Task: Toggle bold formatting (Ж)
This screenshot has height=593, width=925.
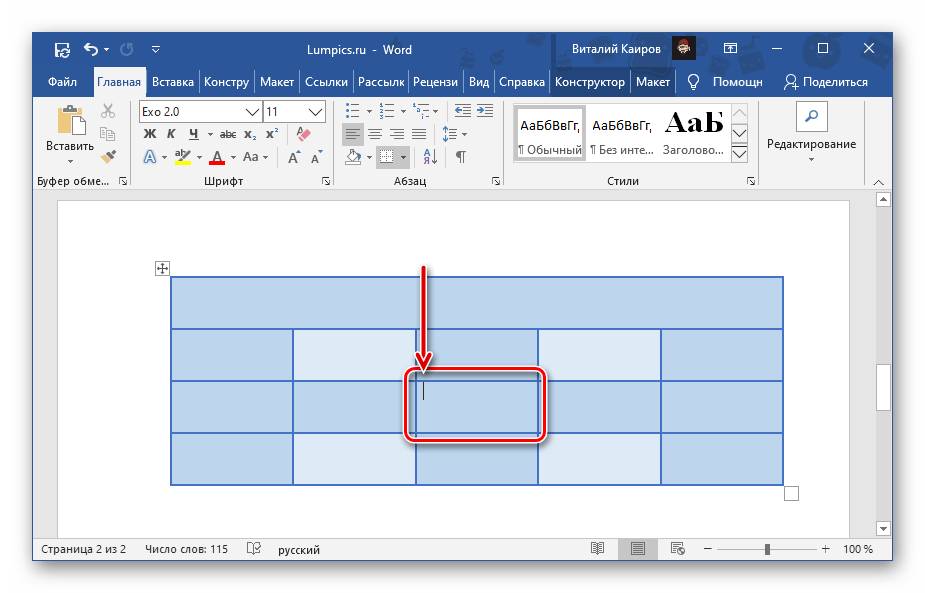Action: (150, 134)
